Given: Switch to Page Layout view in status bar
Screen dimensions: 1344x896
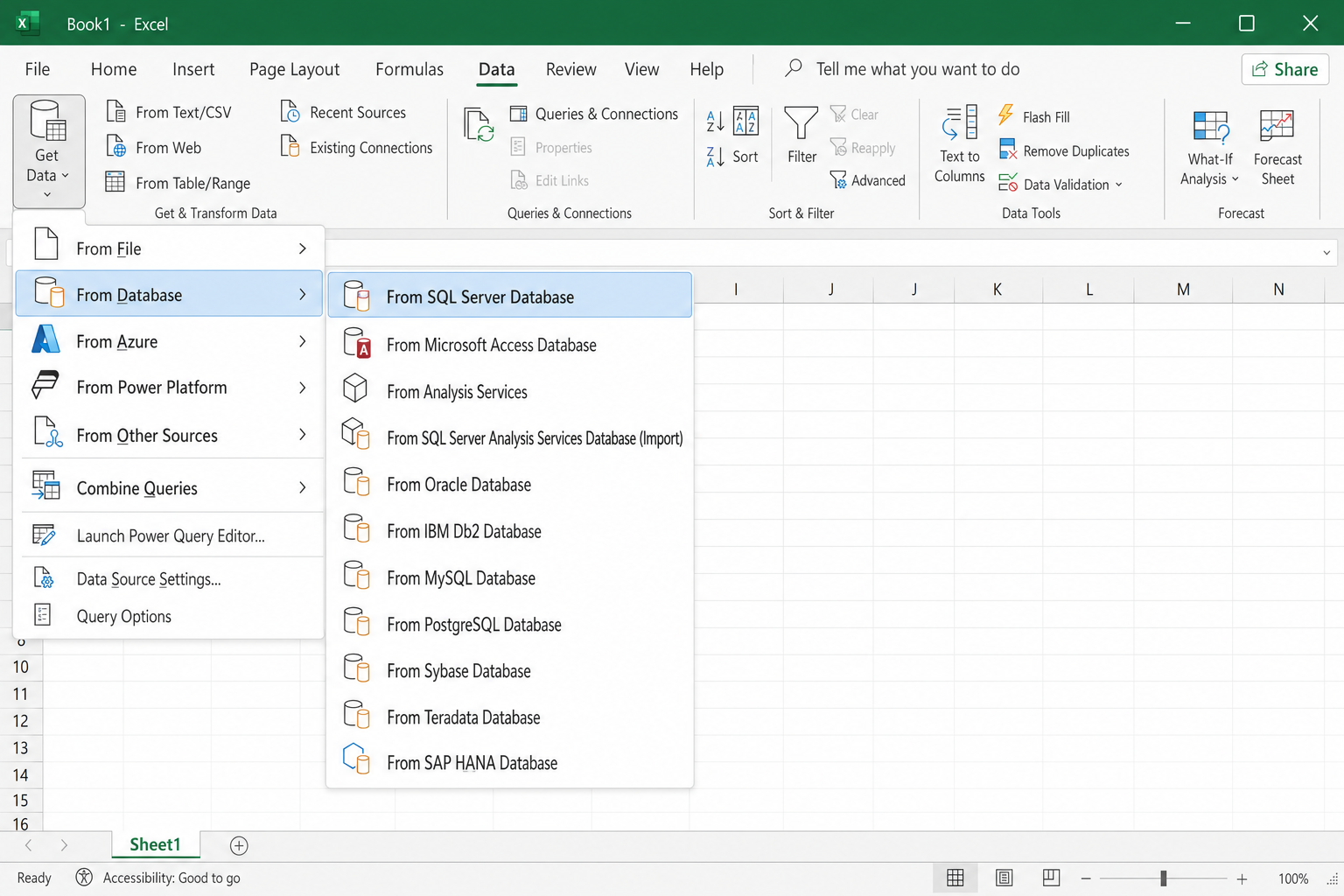Looking at the screenshot, I should [x=1004, y=878].
